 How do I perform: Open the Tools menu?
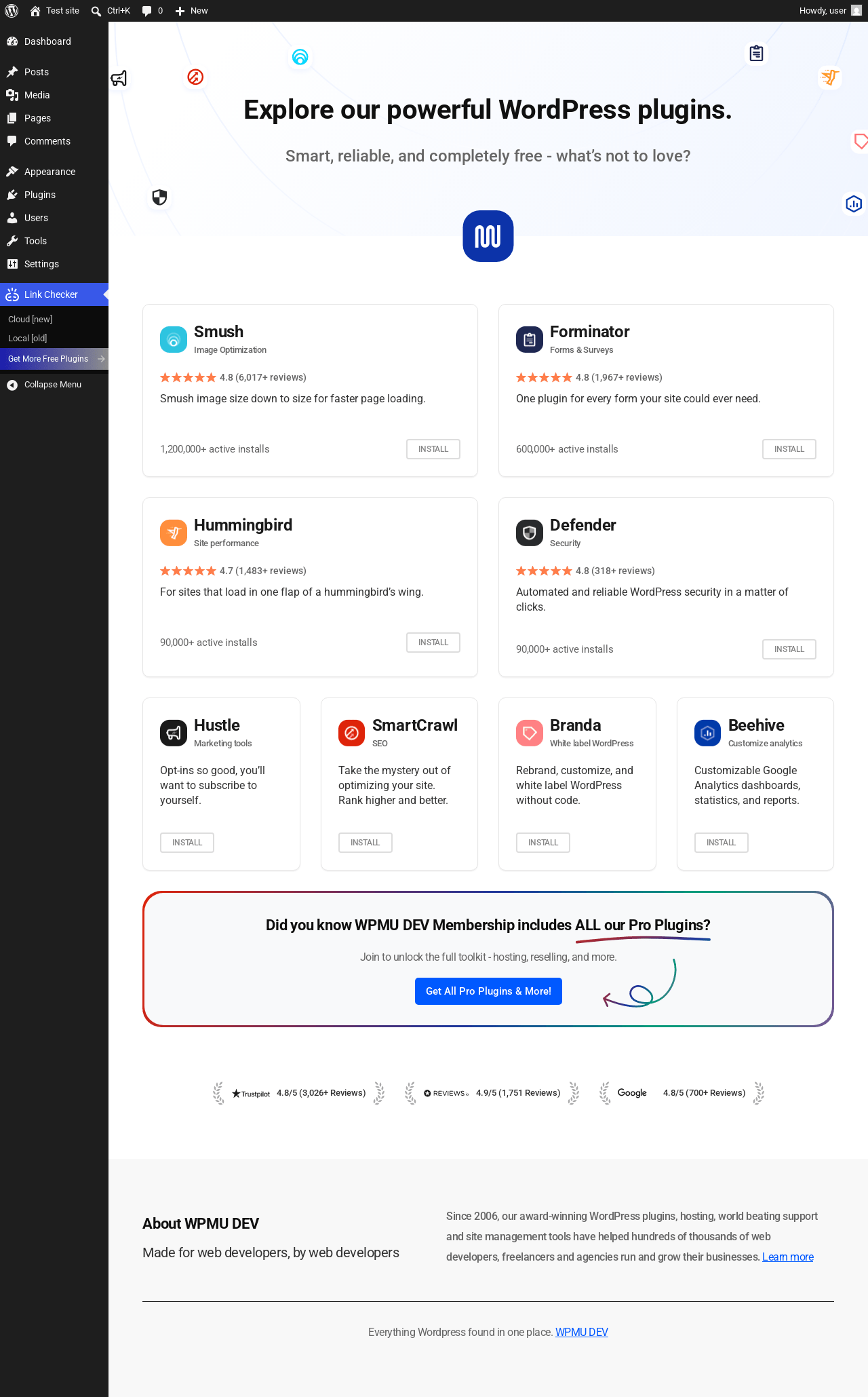pos(54,241)
